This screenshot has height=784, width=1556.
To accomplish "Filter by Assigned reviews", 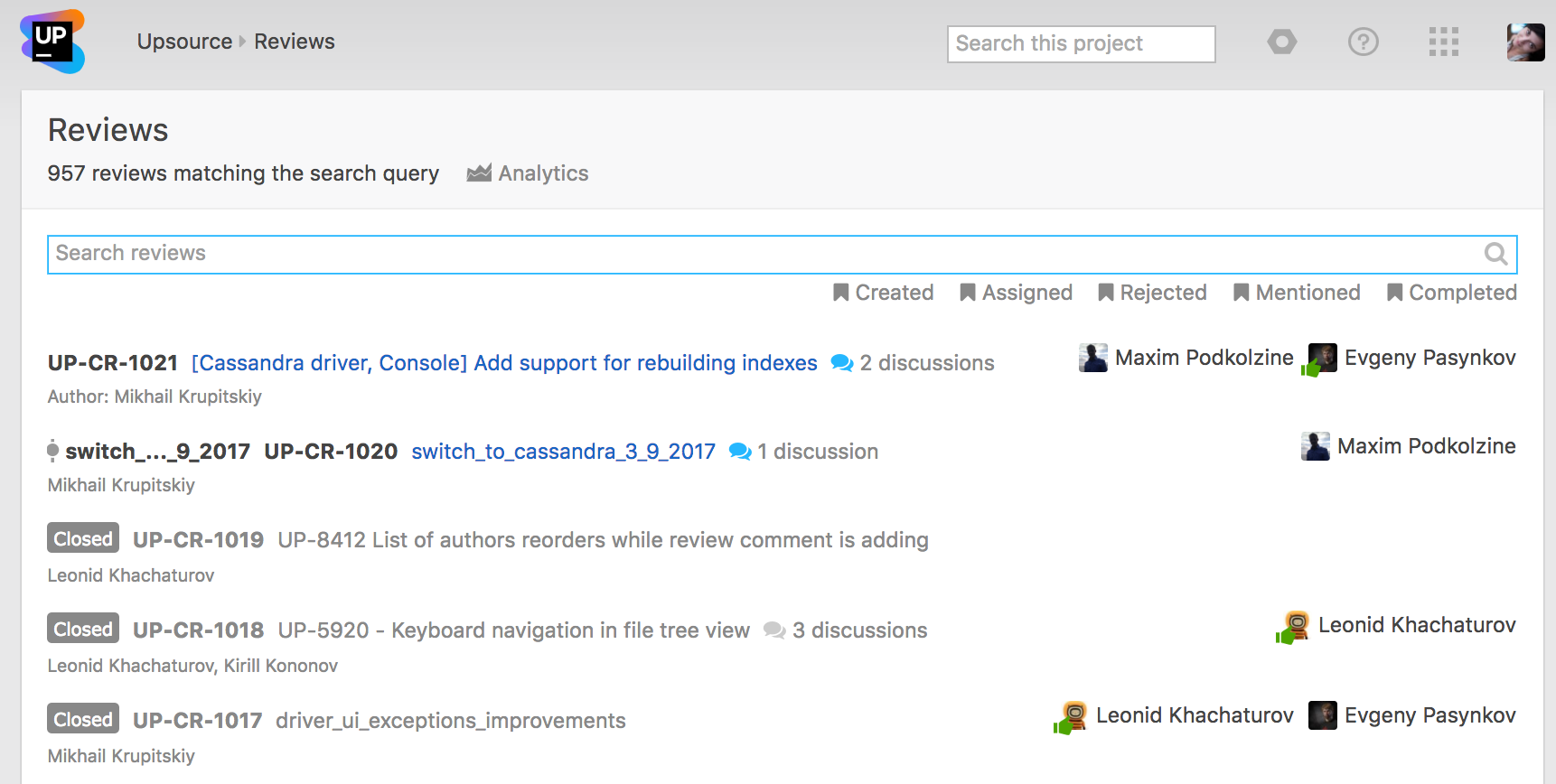I will pos(1026,293).
